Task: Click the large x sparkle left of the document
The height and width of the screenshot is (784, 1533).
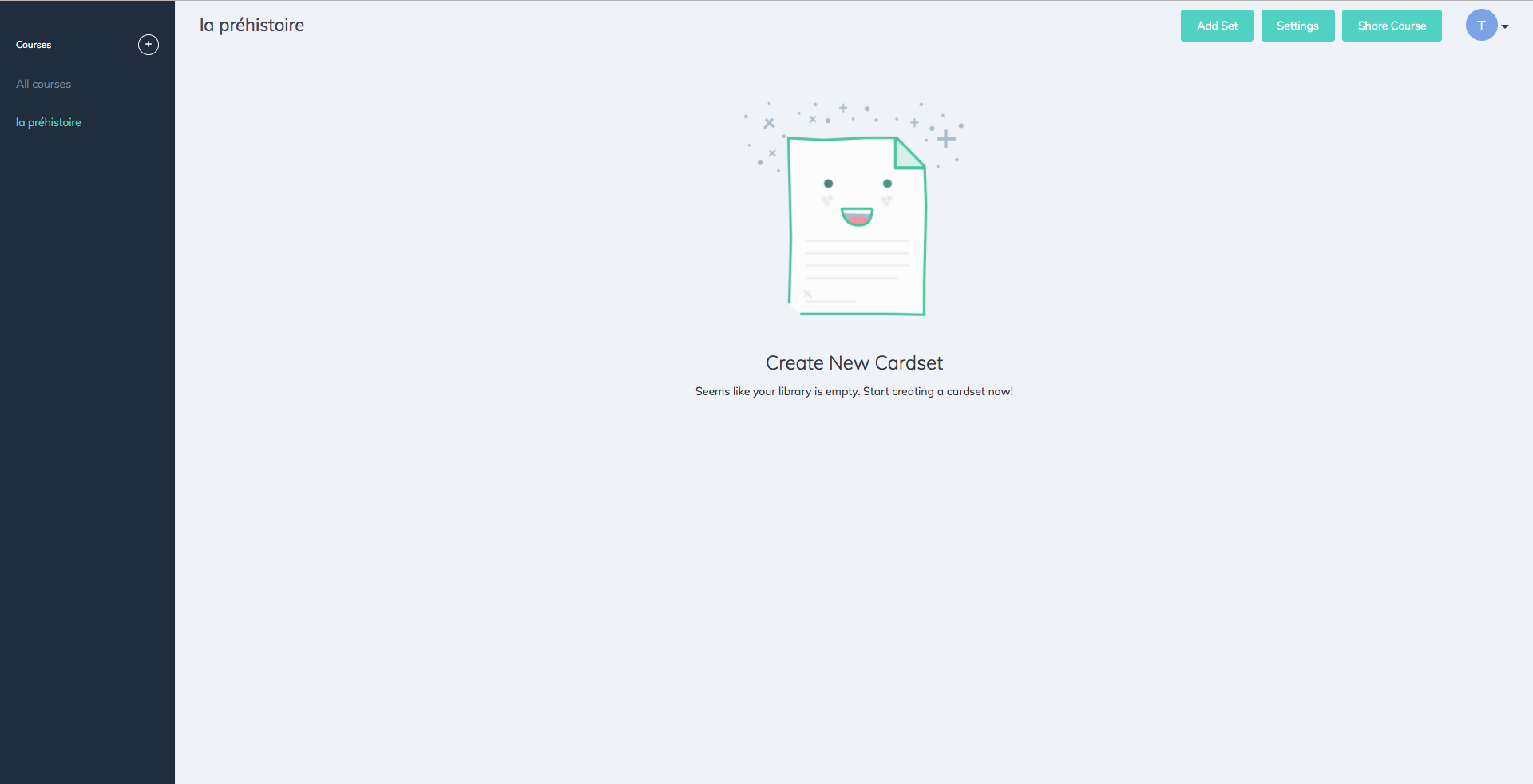Action: coord(769,123)
